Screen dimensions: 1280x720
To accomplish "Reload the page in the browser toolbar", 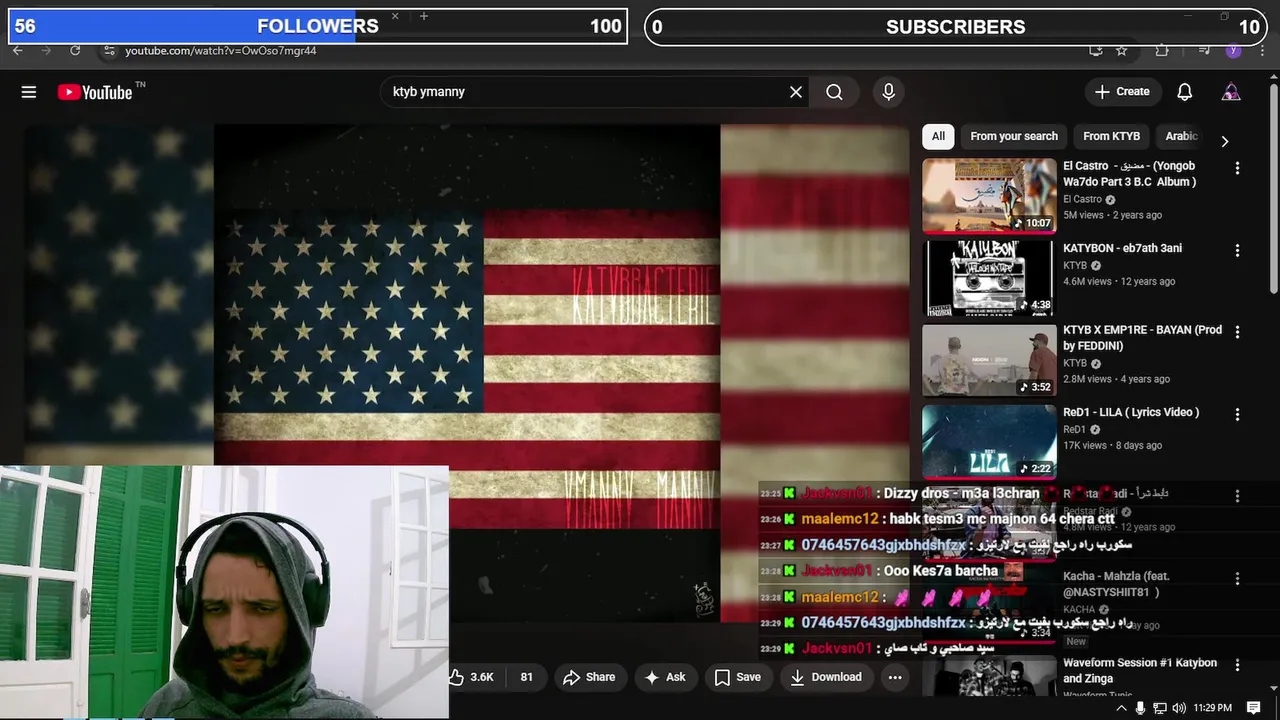I will pos(75,50).
